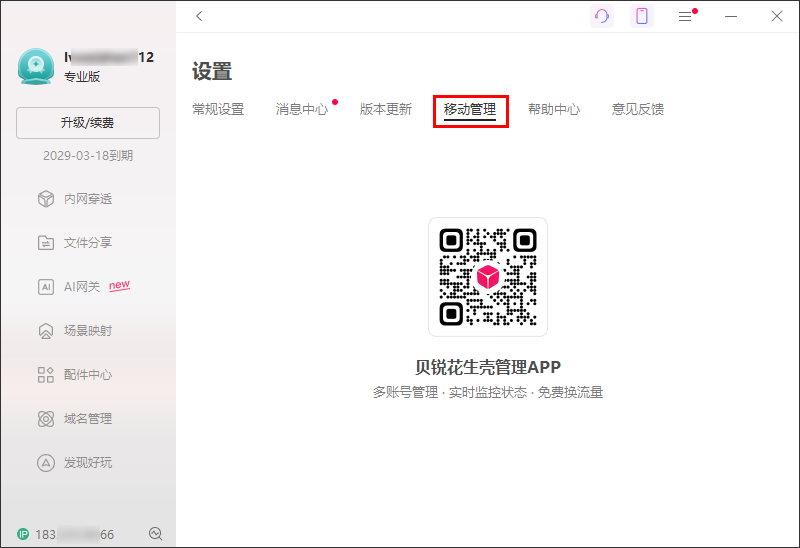
Task: Click the 专业版 edition label
Action: pos(82,77)
